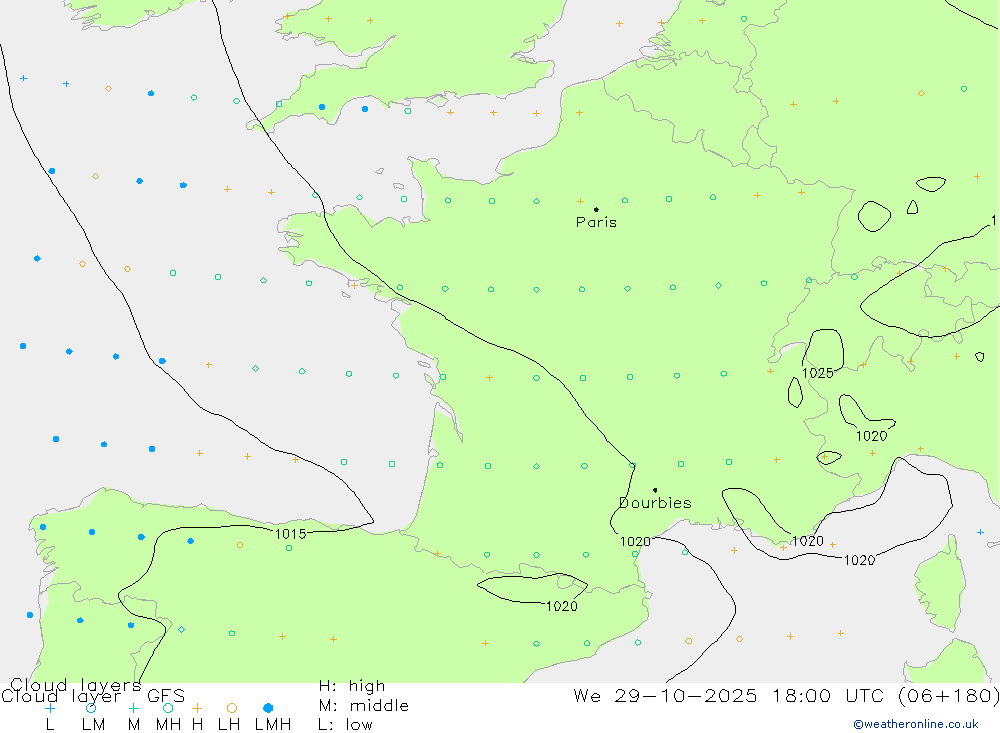Click the forecast date and time text
The width and height of the screenshot is (1000, 733).
(786, 695)
